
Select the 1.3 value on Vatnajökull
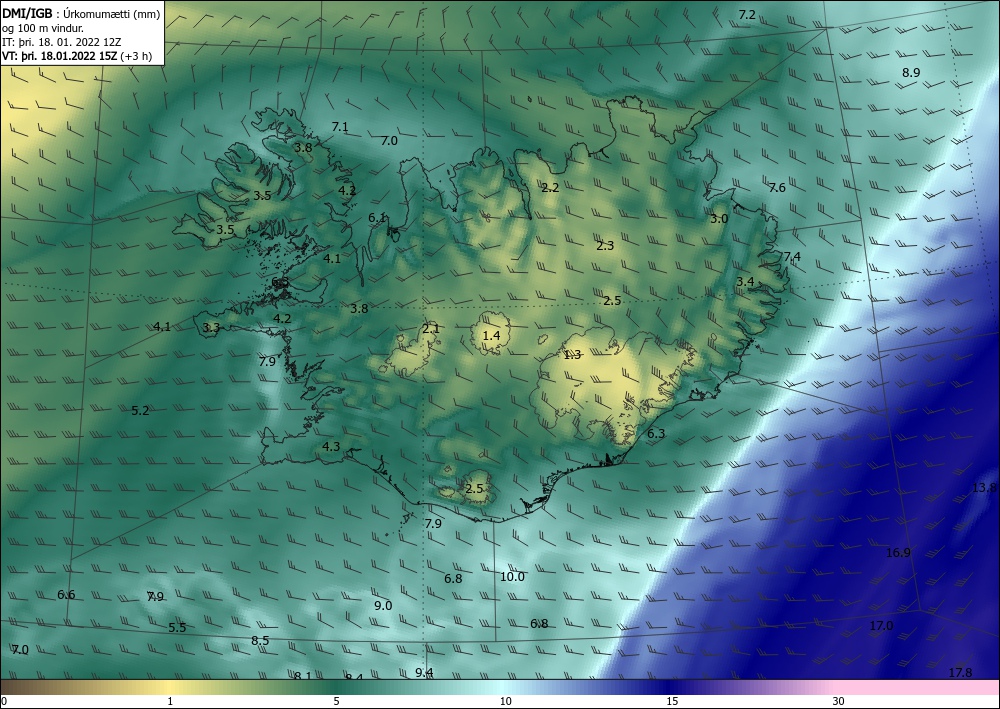tap(572, 355)
